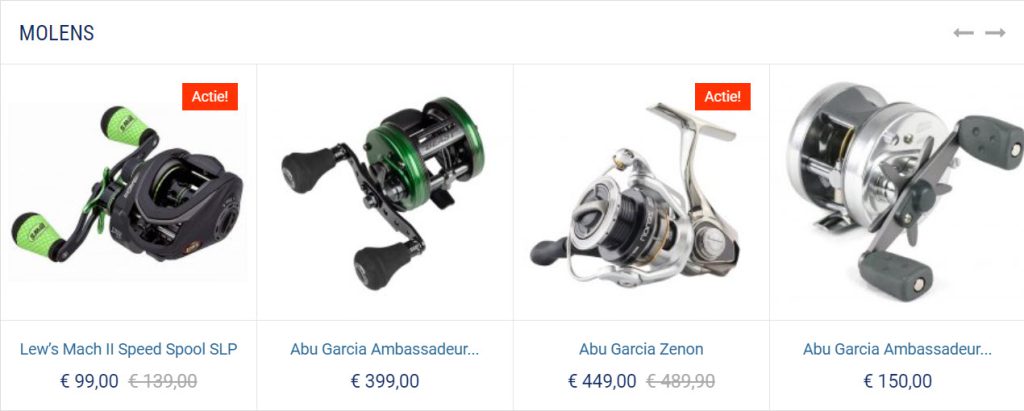Screen dimensions: 1024x411
Task: Click the crossed-out € 489,90 price
Action: pos(680,381)
